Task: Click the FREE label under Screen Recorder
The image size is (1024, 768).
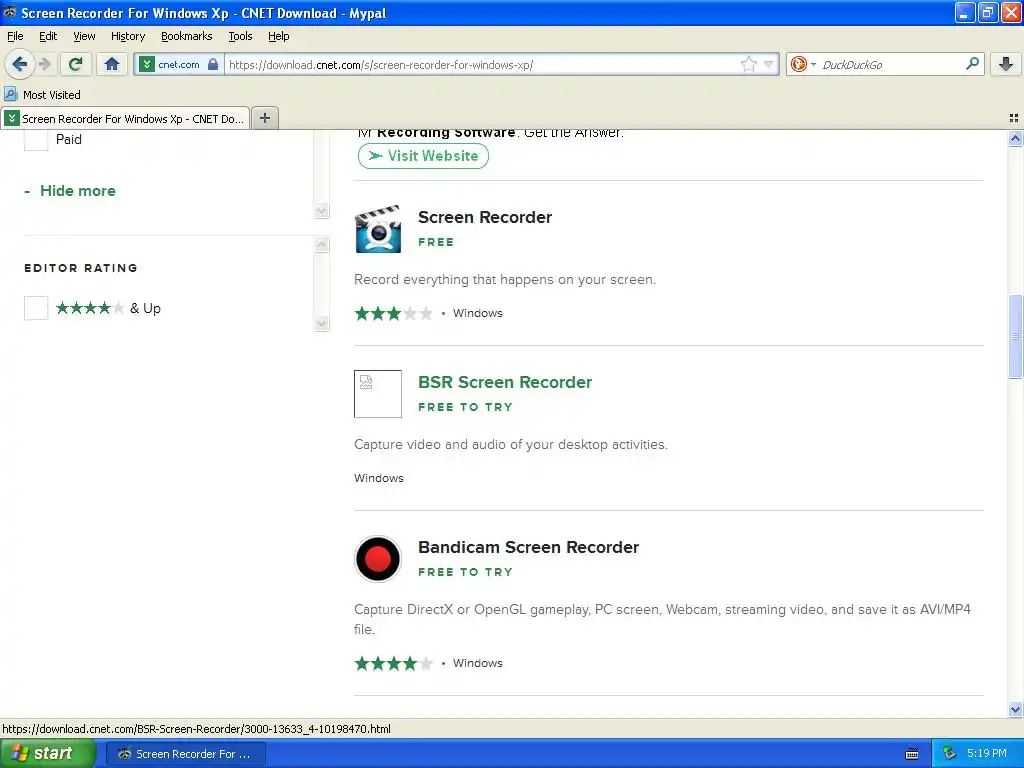Action: [436, 242]
